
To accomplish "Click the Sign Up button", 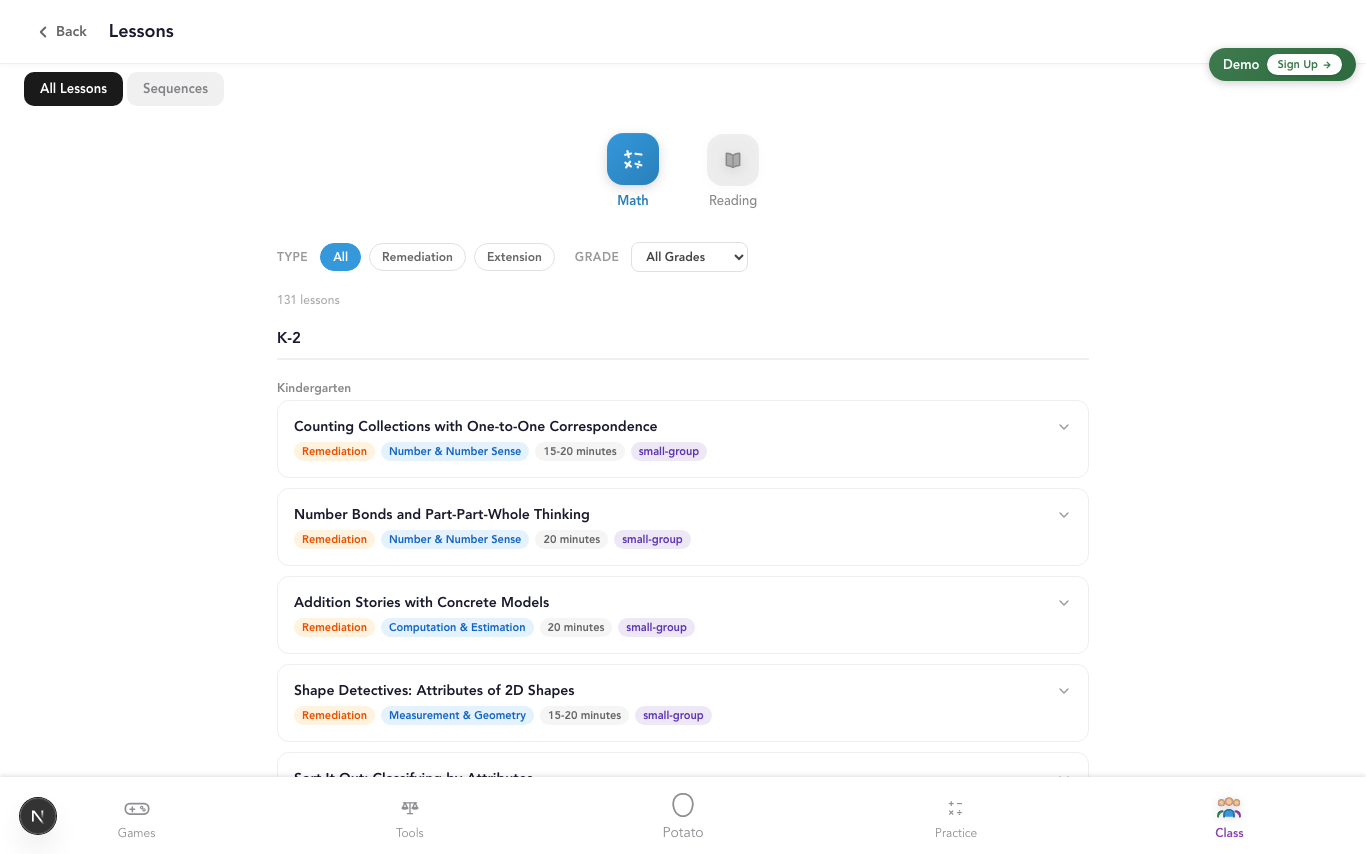I will pyautogui.click(x=1305, y=64).
